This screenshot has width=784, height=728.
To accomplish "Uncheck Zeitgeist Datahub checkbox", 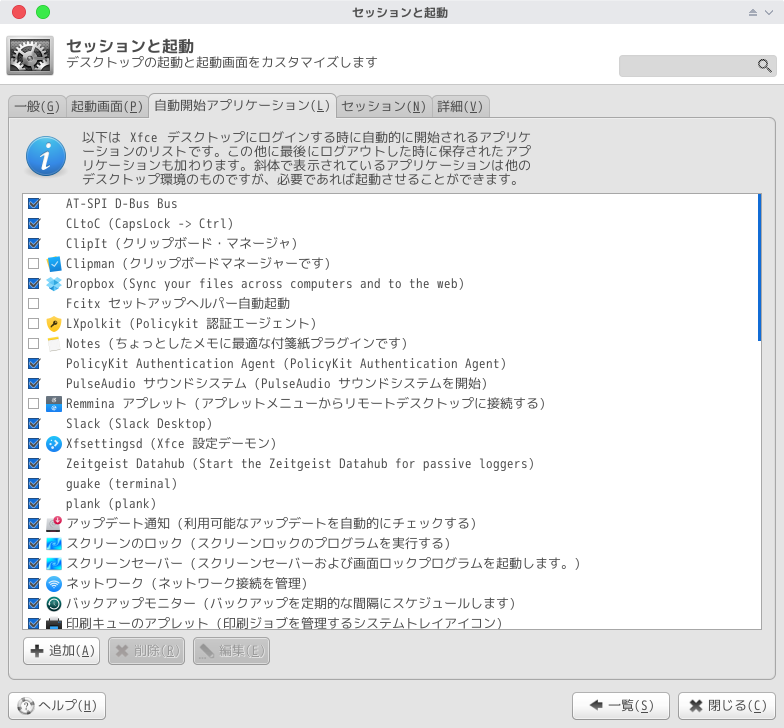I will 34,464.
